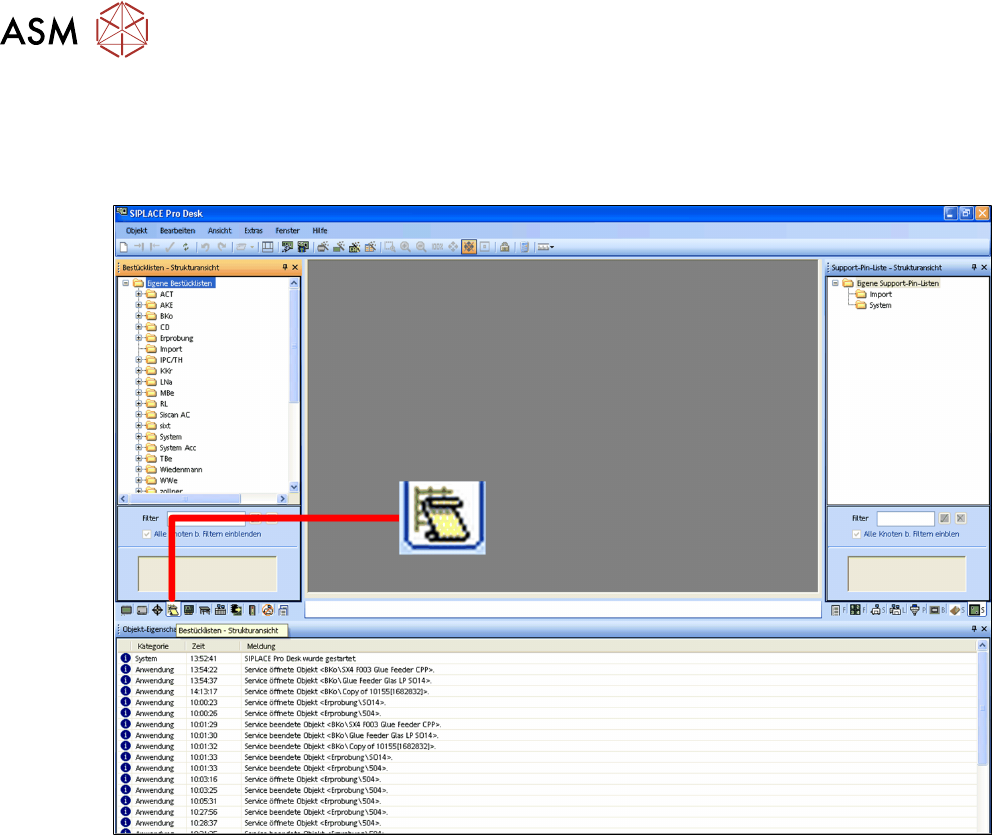The width and height of the screenshot is (992, 835).
Task: Expand the BKo folder node
Action: point(139,316)
